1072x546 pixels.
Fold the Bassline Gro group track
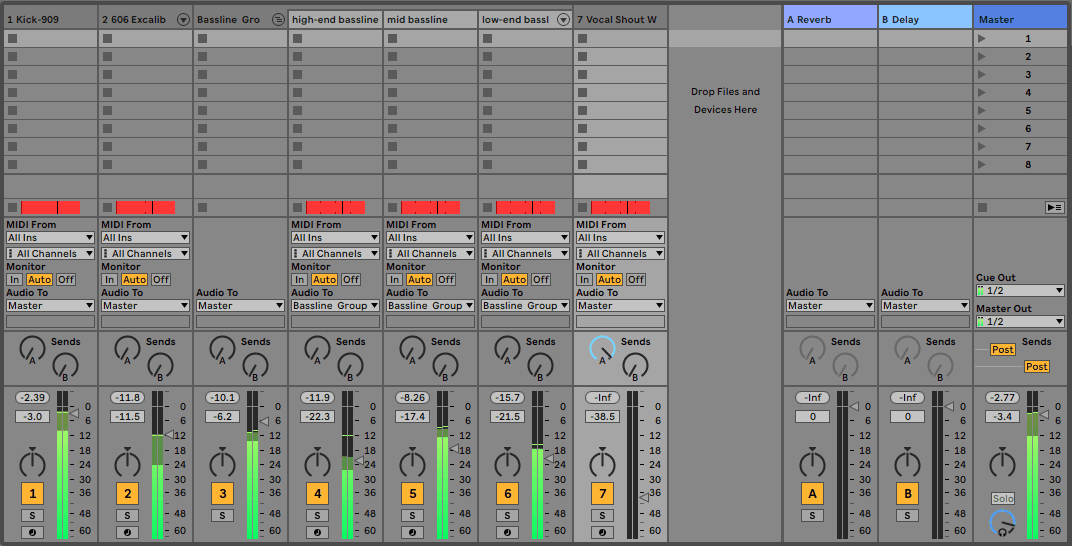tap(278, 20)
